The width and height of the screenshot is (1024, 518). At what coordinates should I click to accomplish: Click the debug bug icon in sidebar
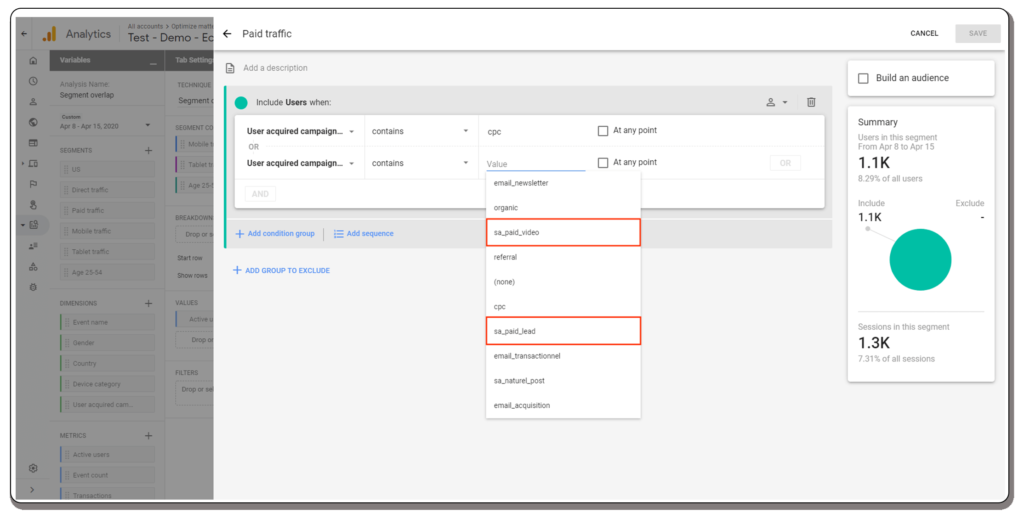tap(33, 287)
